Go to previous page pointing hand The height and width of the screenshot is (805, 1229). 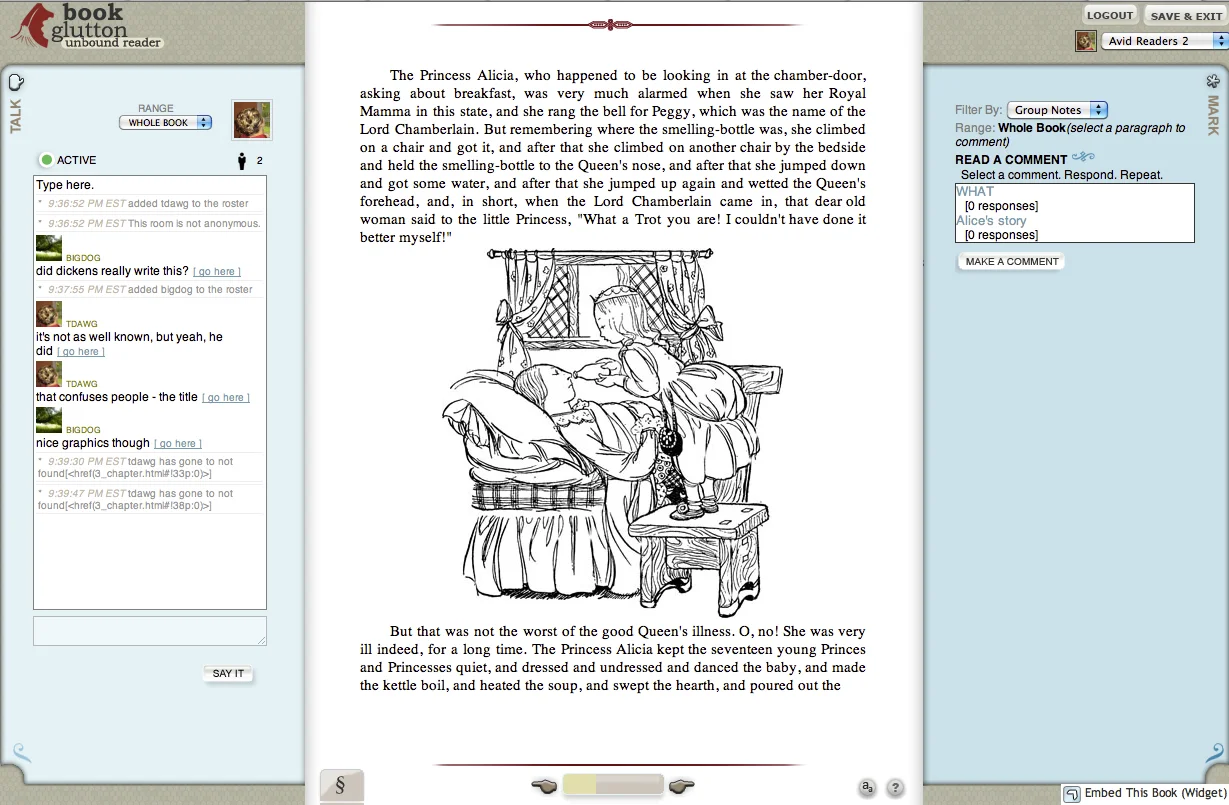(544, 786)
